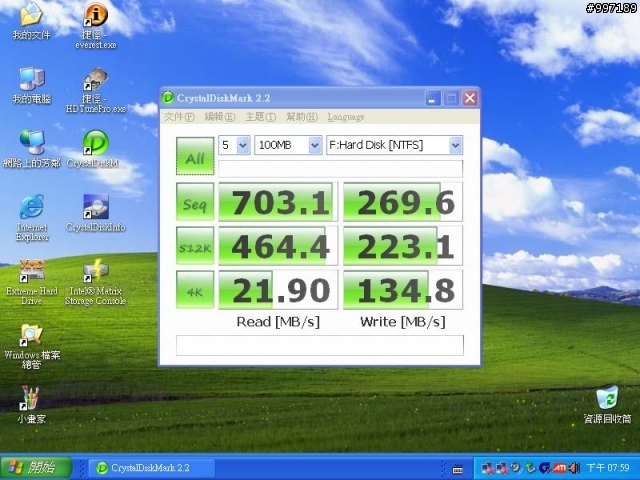Click the Gigabyte G tray icon
Viewport: 640px width, 480px height.
[544, 468]
